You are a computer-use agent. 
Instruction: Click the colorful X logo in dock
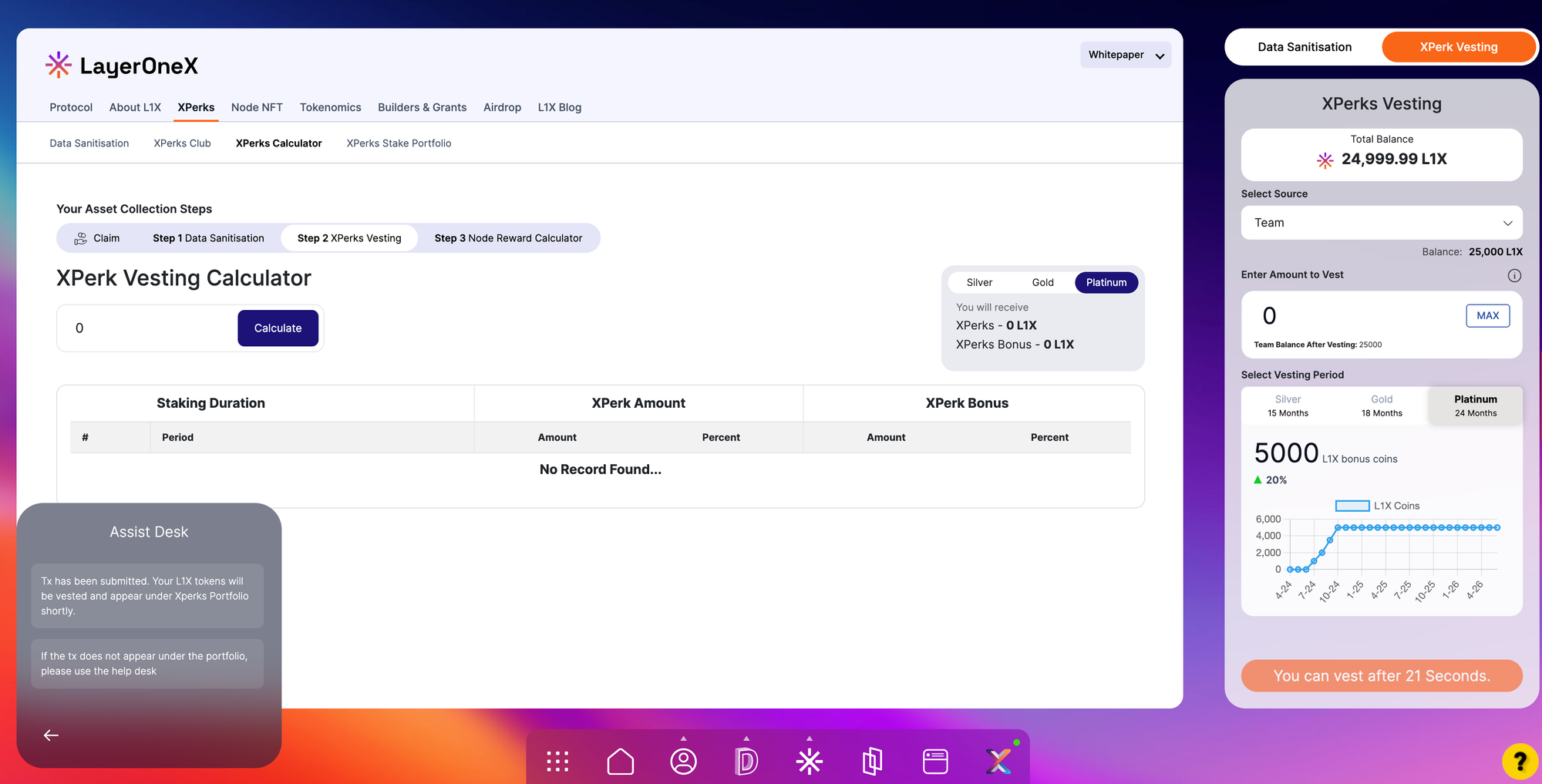coord(998,762)
